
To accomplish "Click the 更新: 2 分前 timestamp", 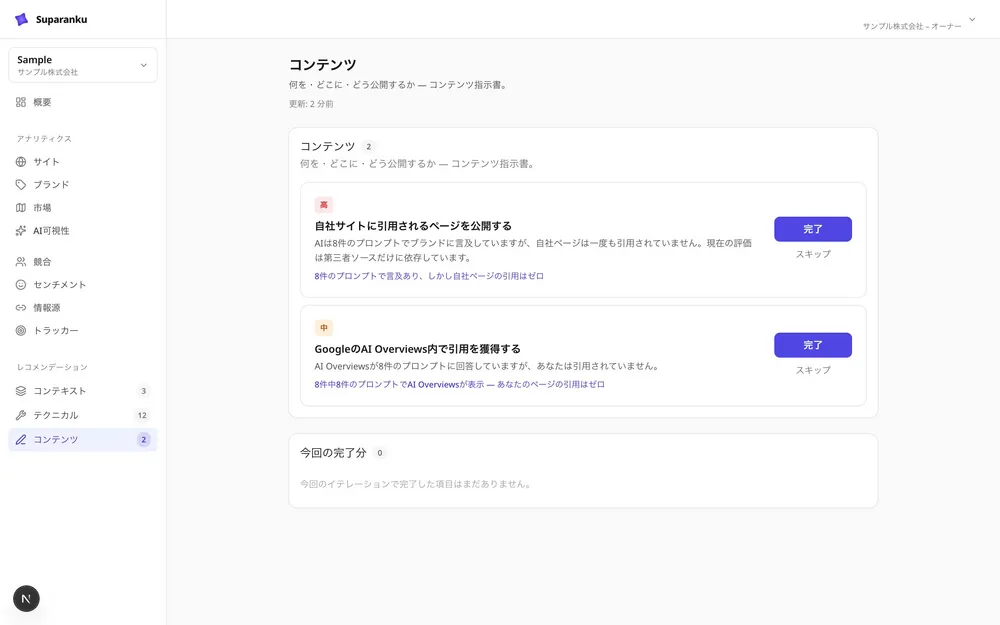I will tap(311, 104).
